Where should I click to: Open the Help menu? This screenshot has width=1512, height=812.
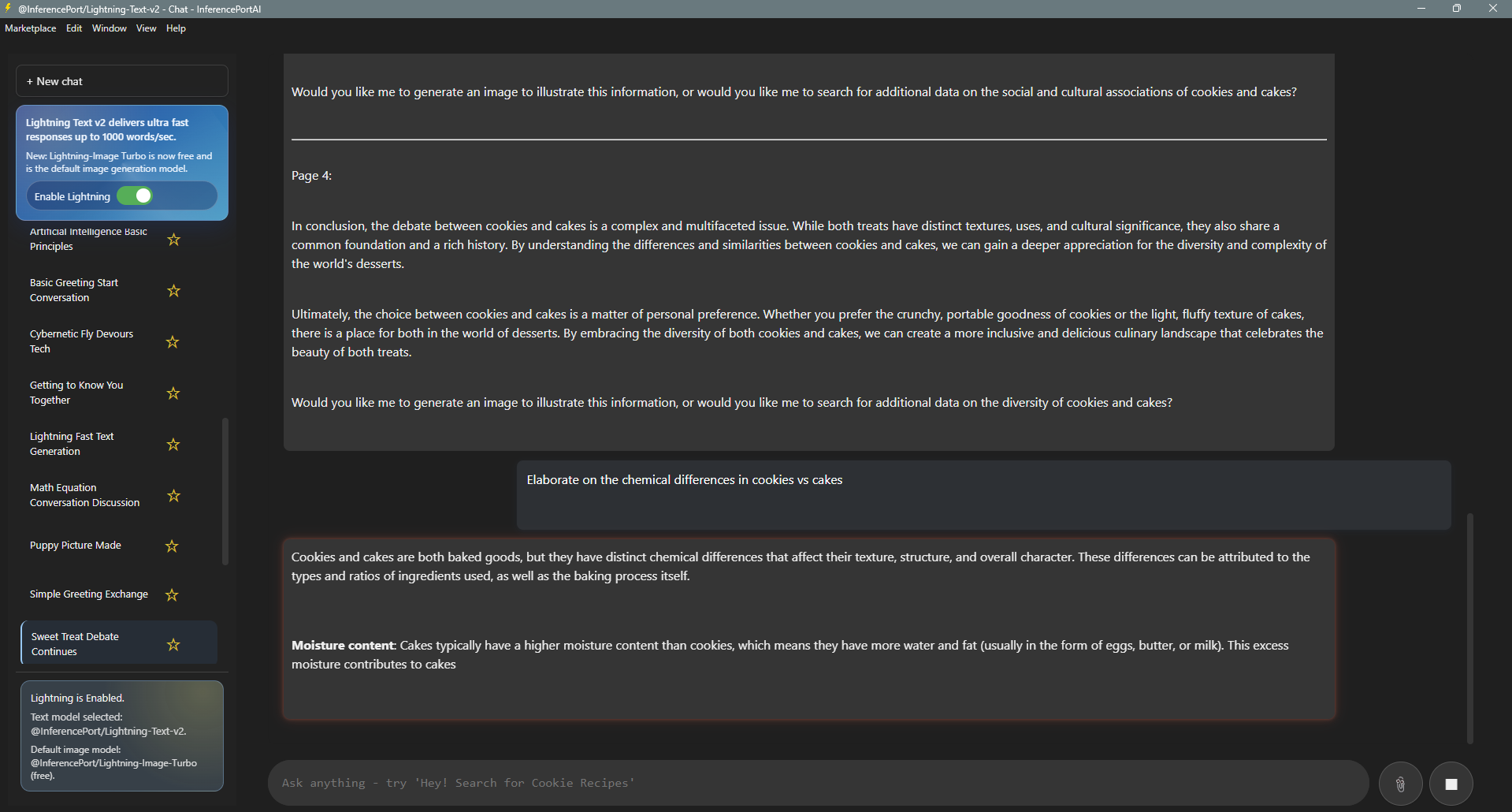176,28
